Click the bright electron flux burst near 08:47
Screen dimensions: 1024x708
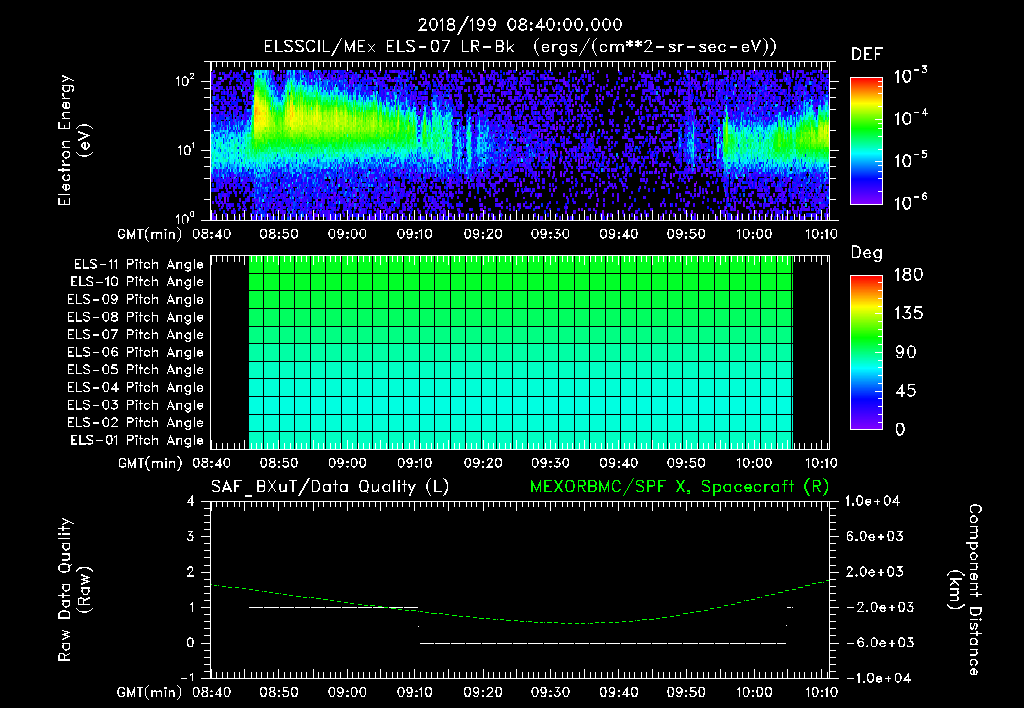[x=260, y=114]
